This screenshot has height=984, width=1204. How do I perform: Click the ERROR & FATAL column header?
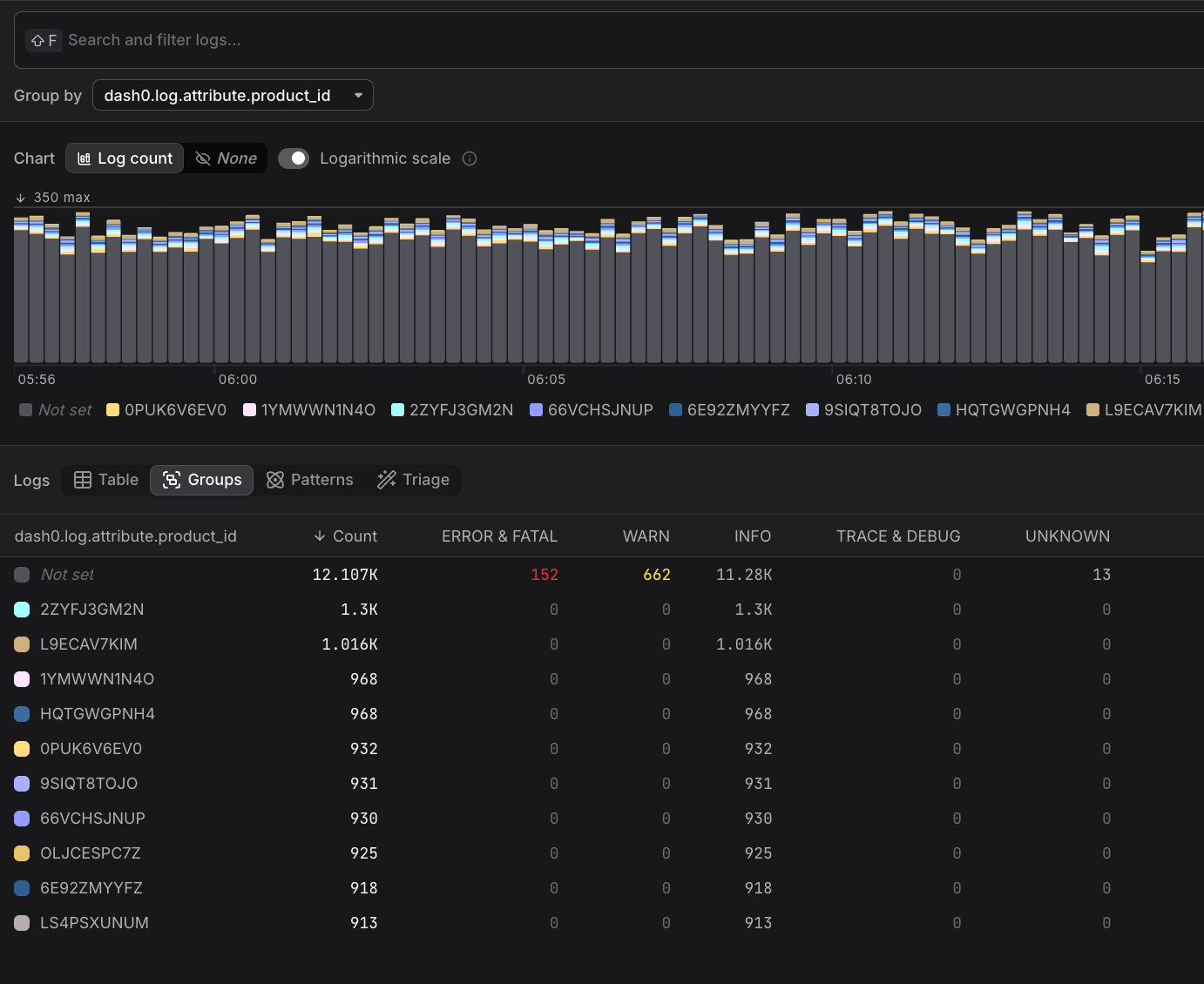[499, 536]
